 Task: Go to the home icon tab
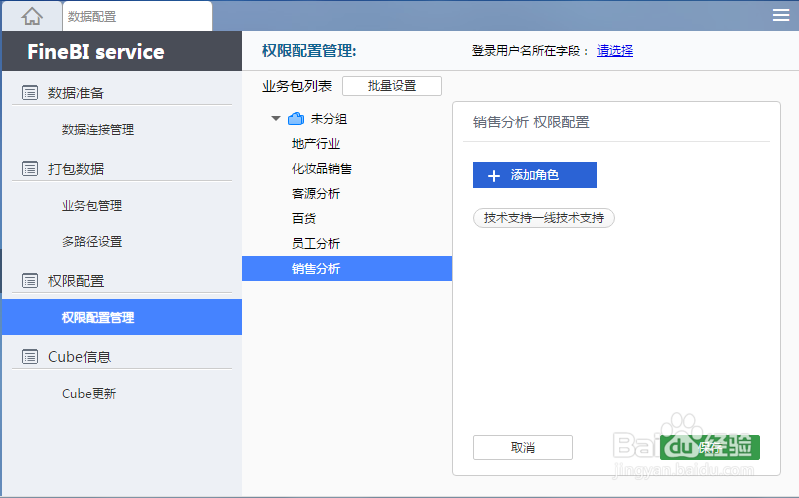point(32,16)
